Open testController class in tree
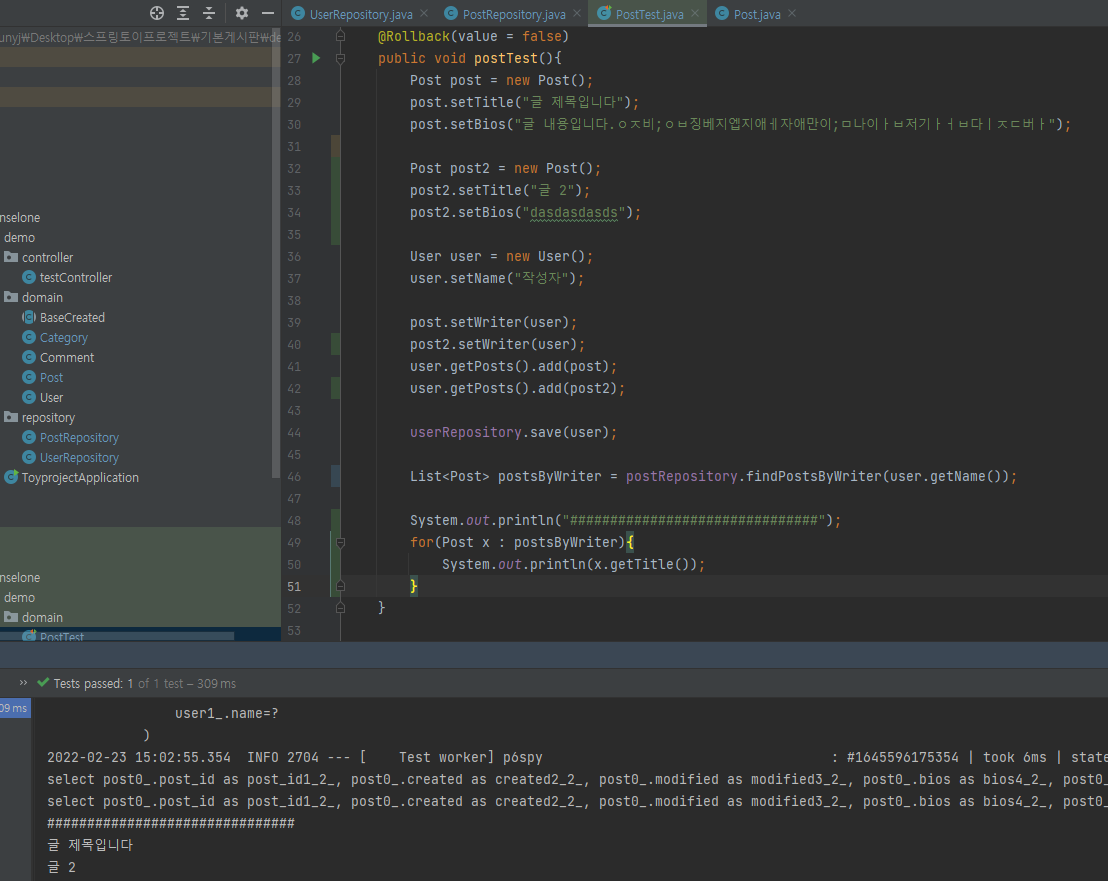The width and height of the screenshot is (1108, 881). tap(76, 278)
